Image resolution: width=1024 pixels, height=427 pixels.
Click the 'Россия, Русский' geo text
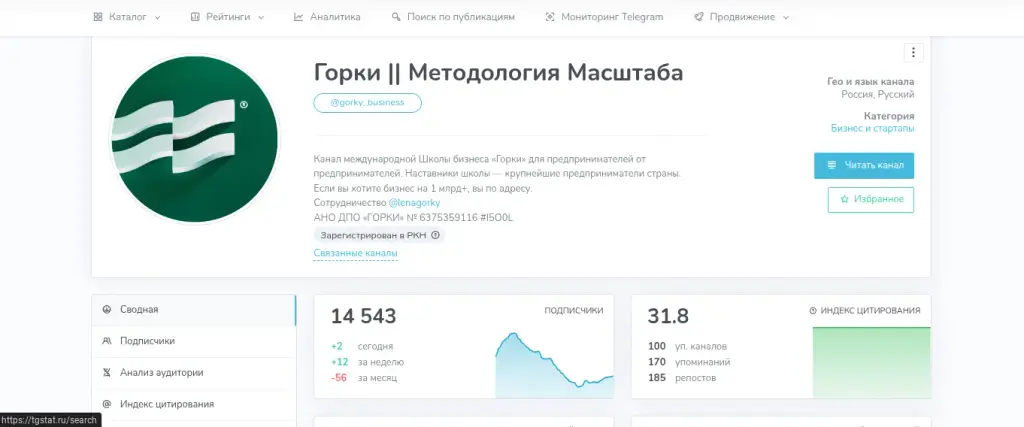[878, 95]
